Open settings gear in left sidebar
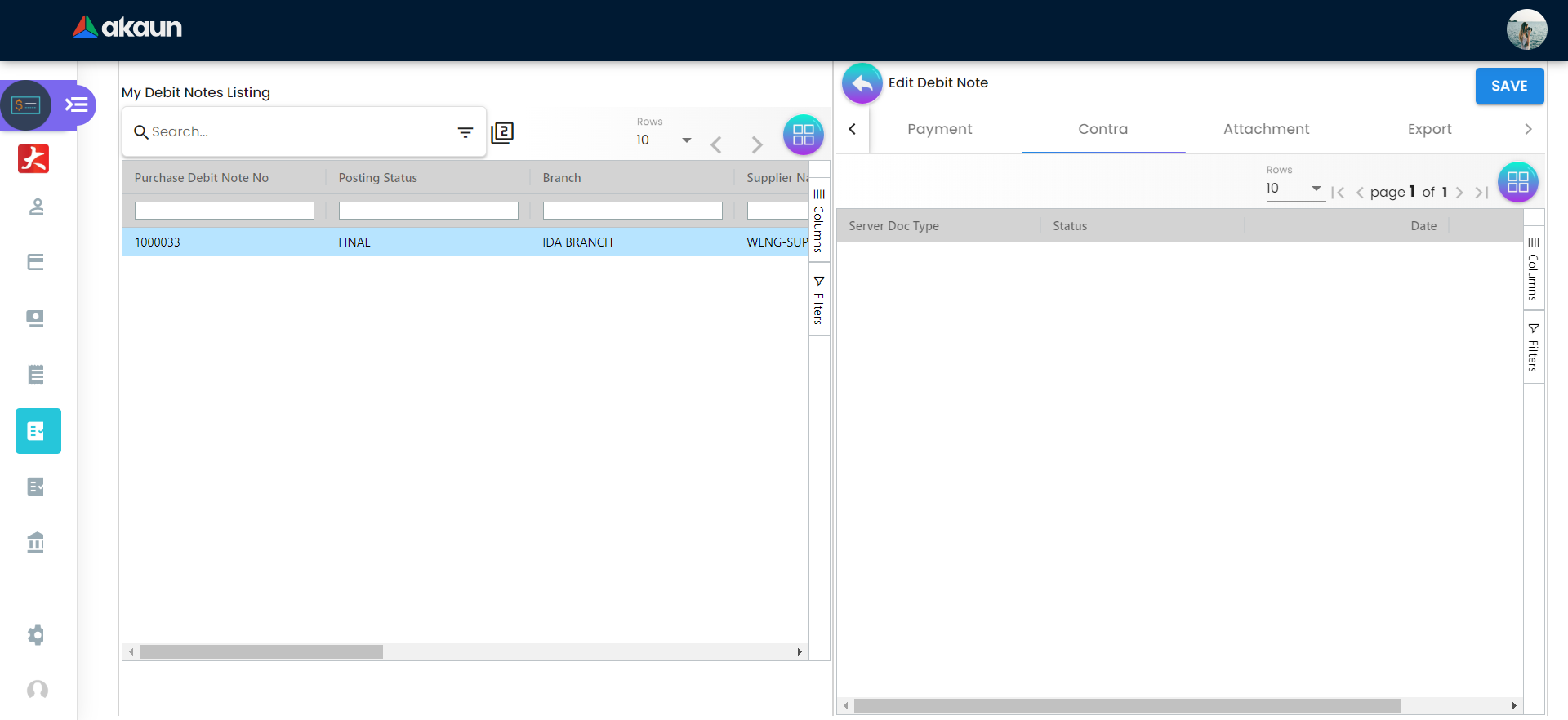Image resolution: width=1568 pixels, height=720 pixels. click(36, 635)
